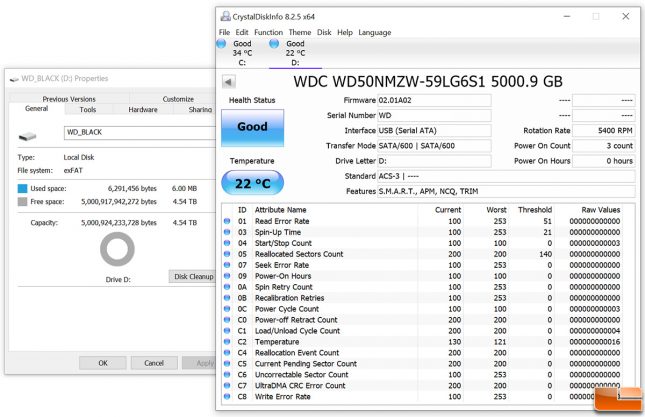The image size is (645, 417).
Task: Select the C: drive Good status icon
Action: [x=221, y=43]
